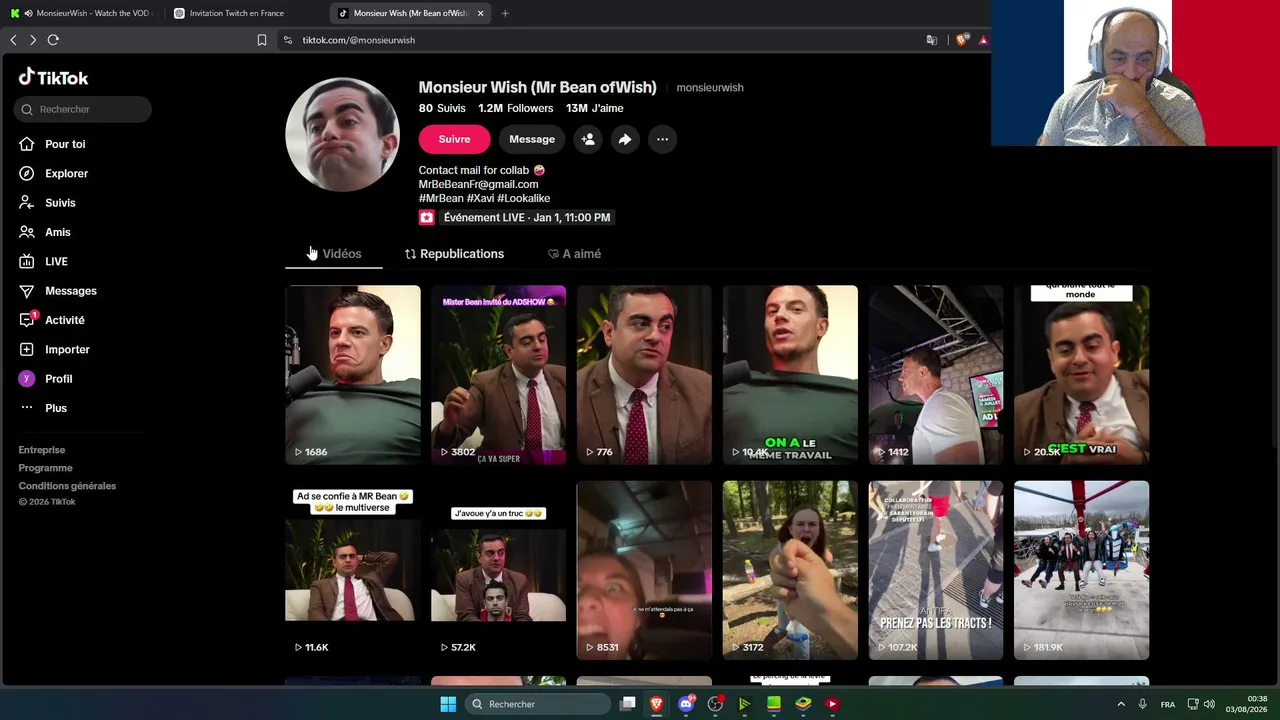Open the three-dot more options on profile

coord(662,139)
